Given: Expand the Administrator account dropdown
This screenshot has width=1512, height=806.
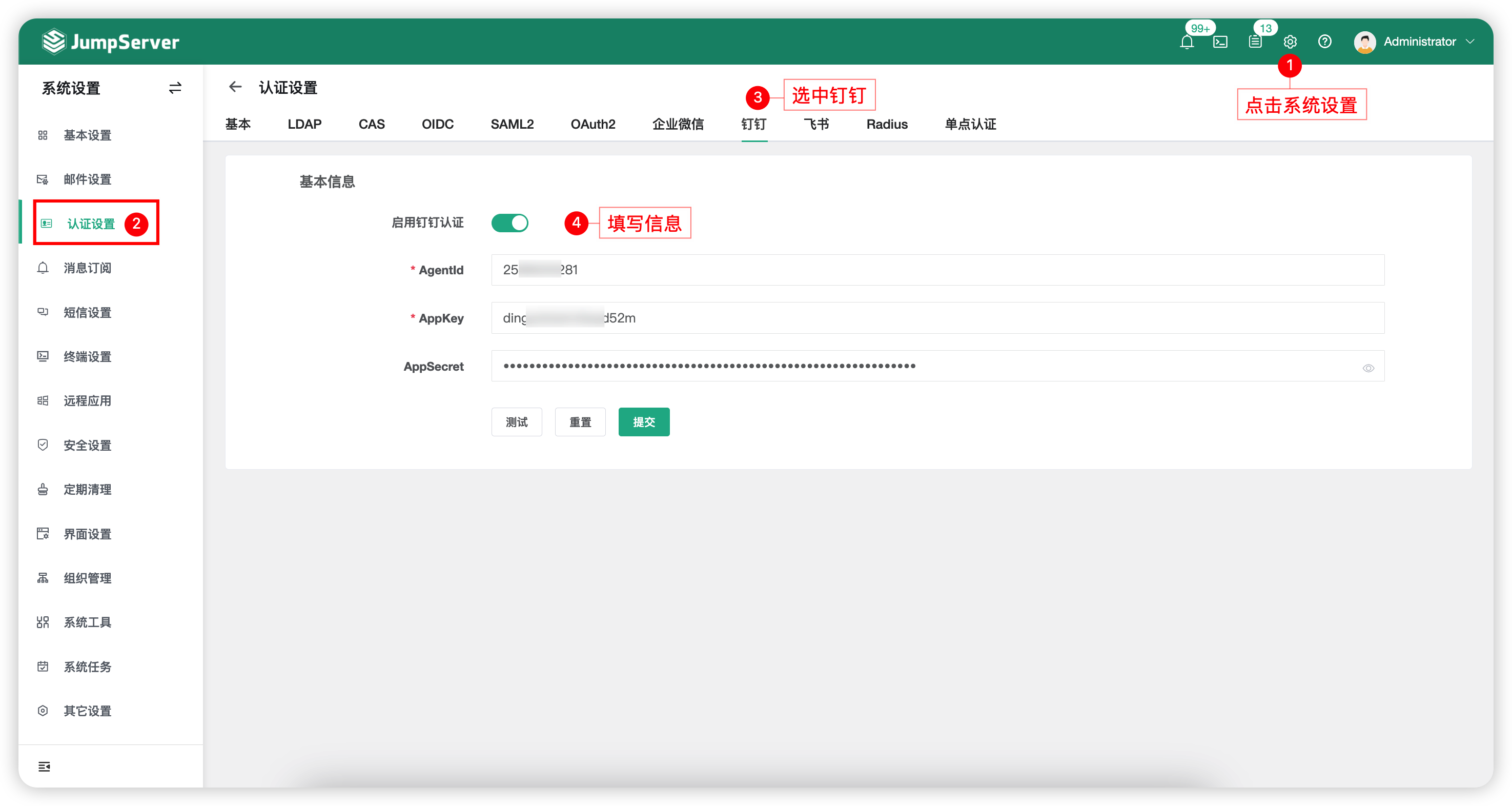Looking at the screenshot, I should 1414,42.
